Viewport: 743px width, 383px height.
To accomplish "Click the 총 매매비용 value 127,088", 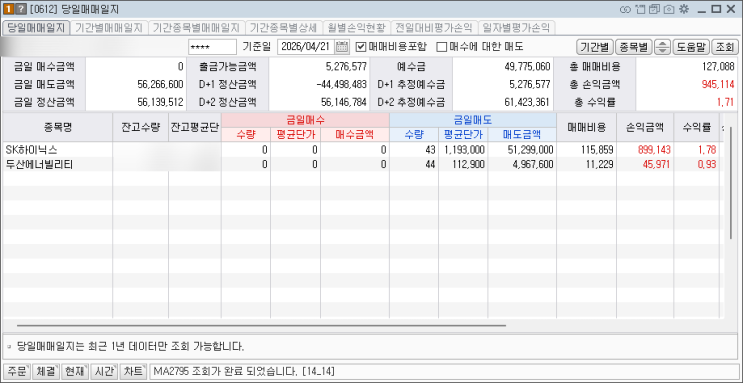I will 717,66.
